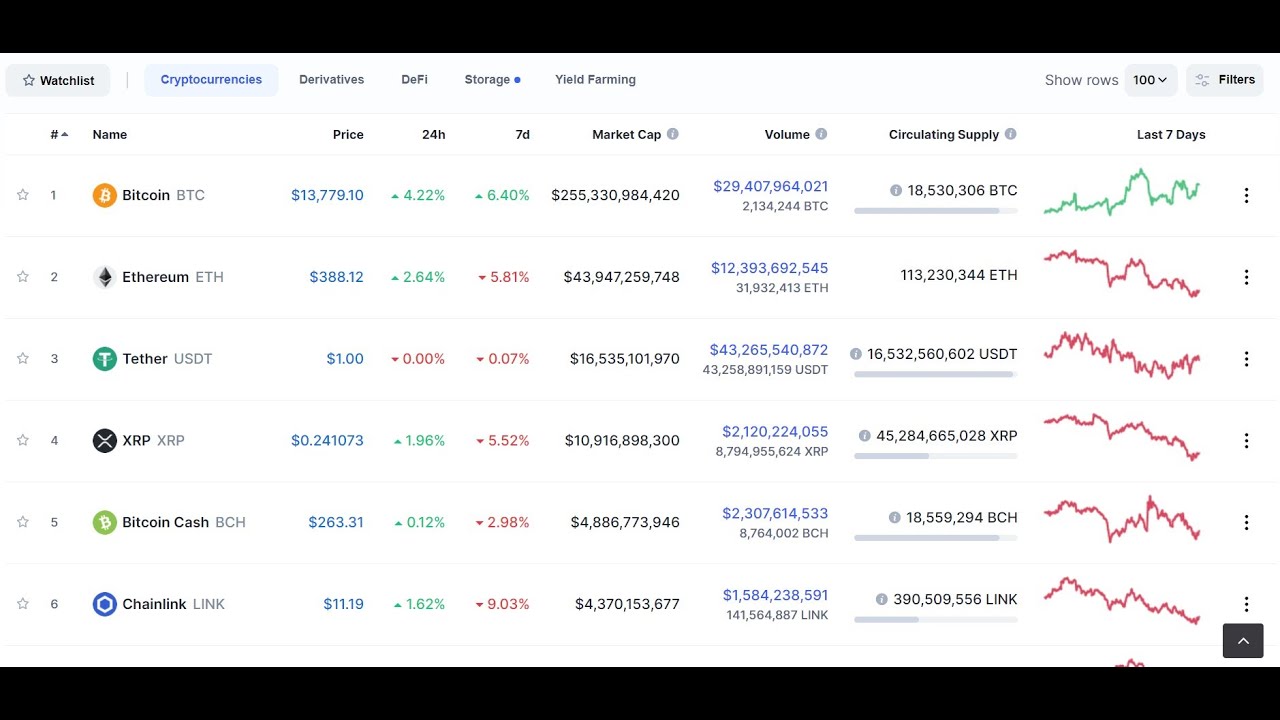Click Bitcoin Cash's 7-day sparkline chart
The height and width of the screenshot is (720, 1280).
click(x=1122, y=519)
